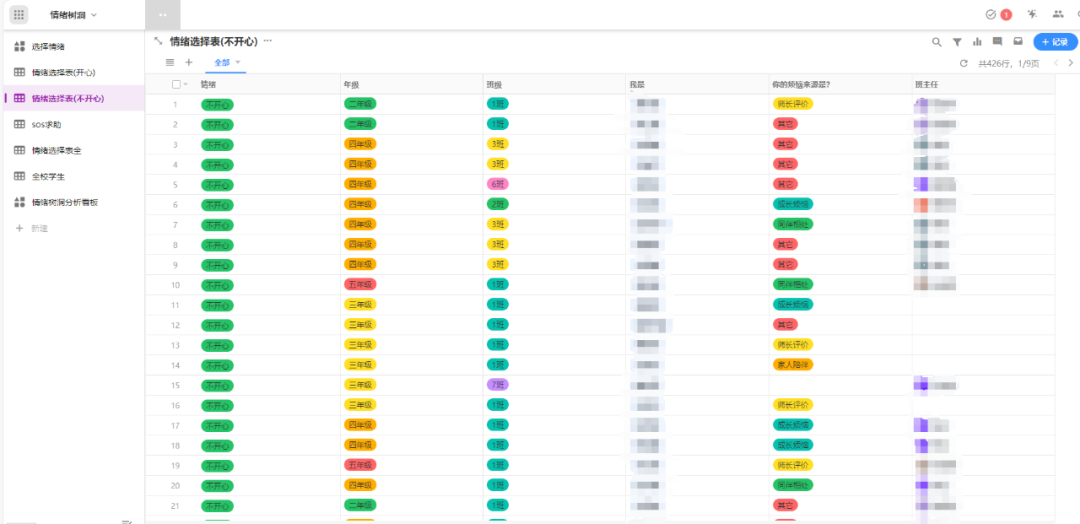Click the 成长烦恼 tag in row 11
1080x524 pixels.
tap(793, 304)
